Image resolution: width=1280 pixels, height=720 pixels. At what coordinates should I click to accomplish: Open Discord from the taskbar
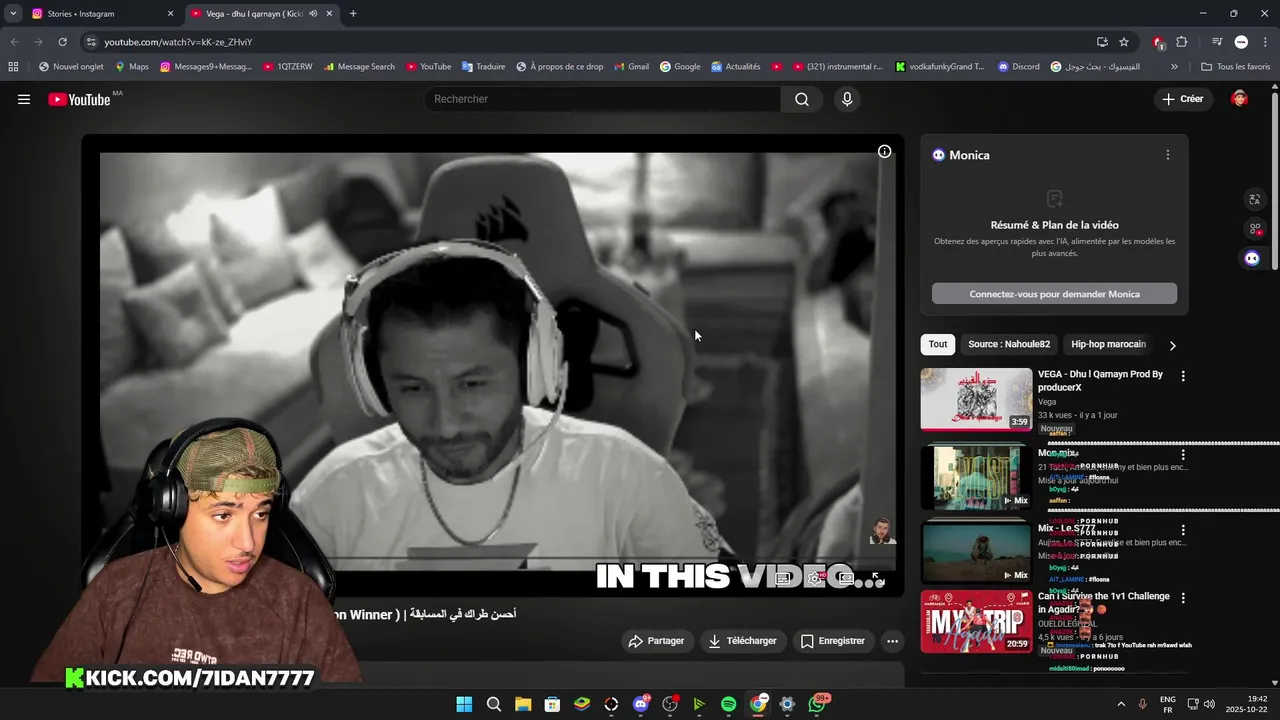pyautogui.click(x=641, y=704)
